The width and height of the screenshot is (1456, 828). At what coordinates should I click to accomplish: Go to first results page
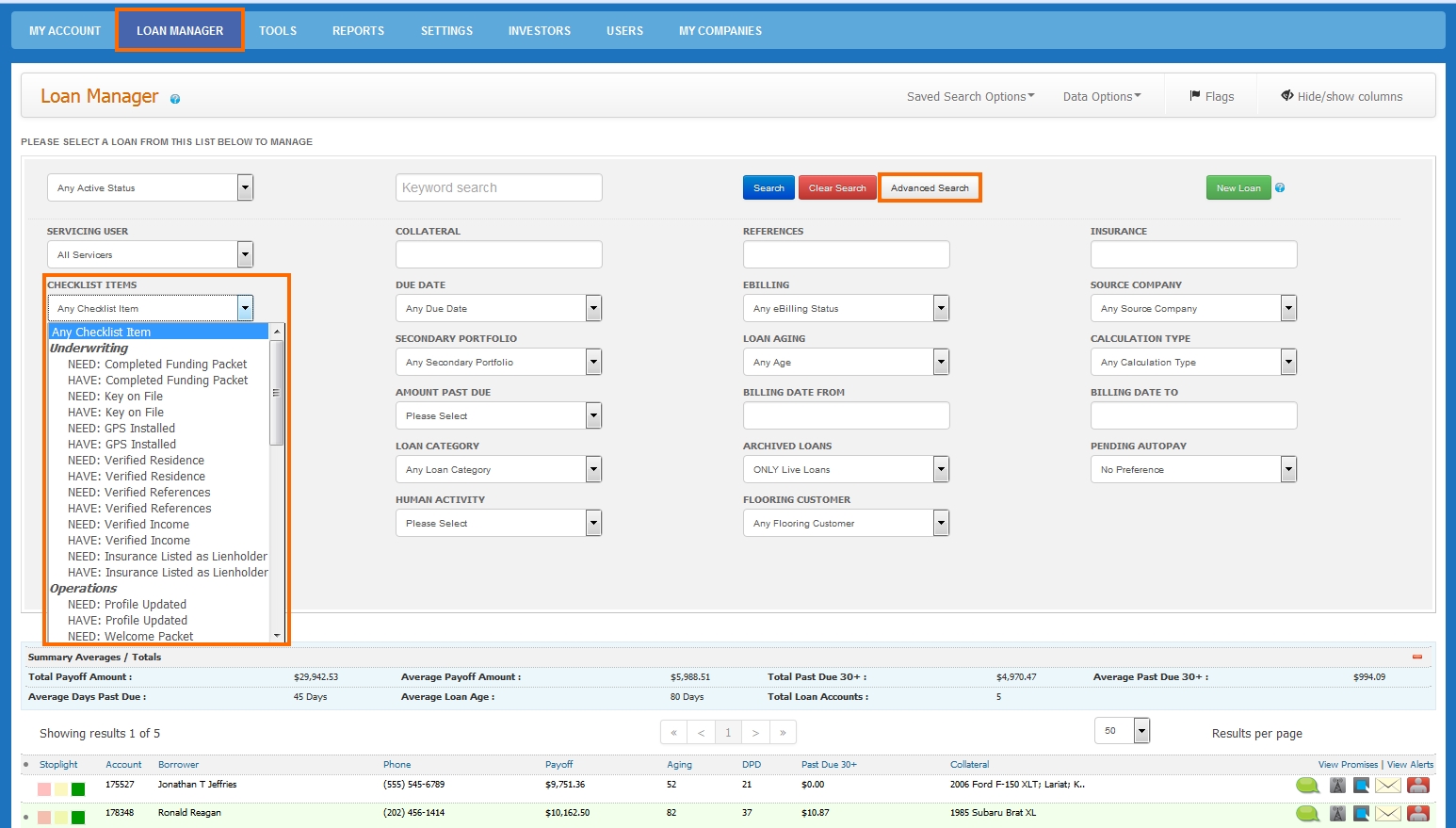coord(674,733)
